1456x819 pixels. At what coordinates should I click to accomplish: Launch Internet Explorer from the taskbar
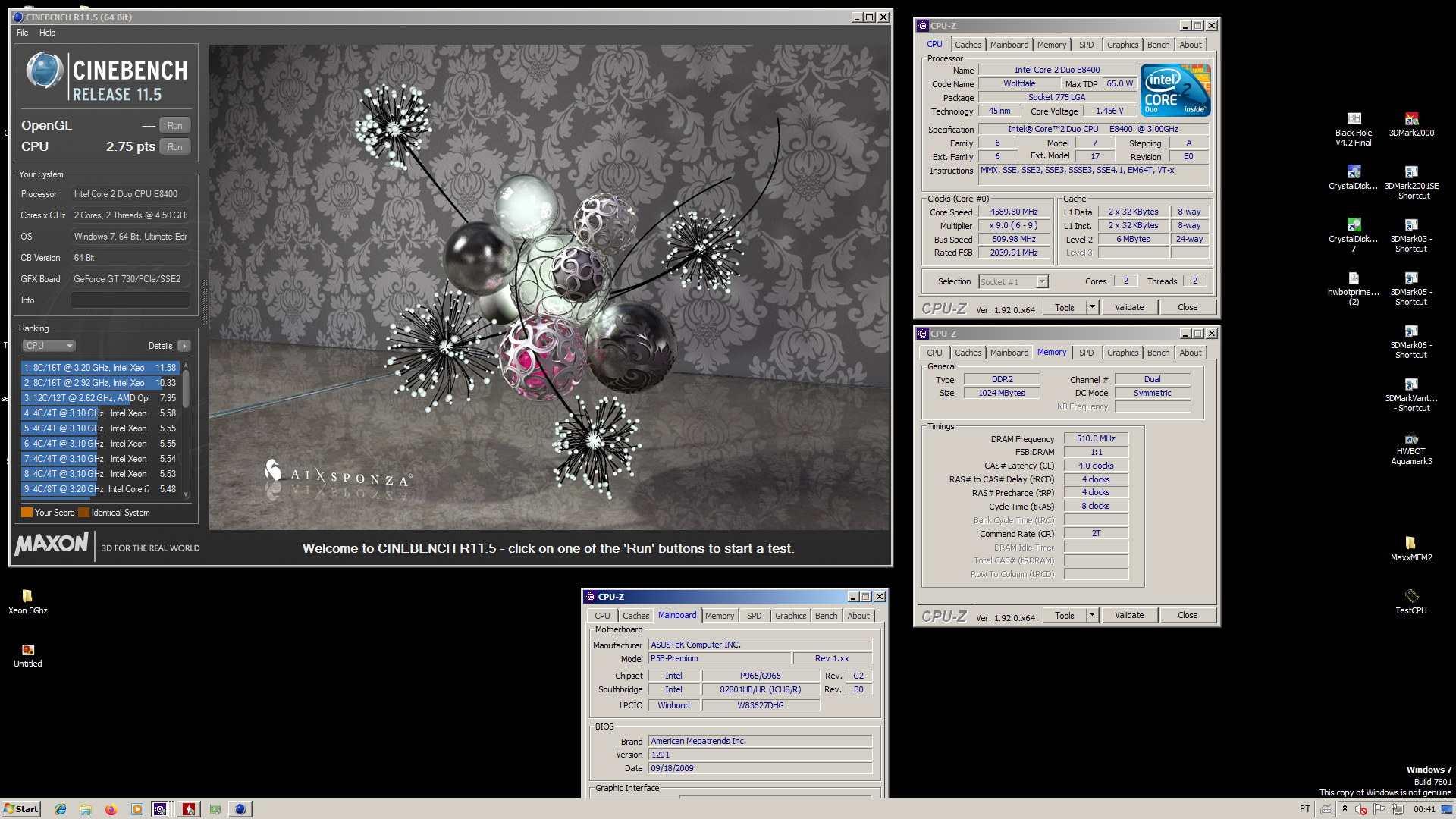tap(61, 809)
